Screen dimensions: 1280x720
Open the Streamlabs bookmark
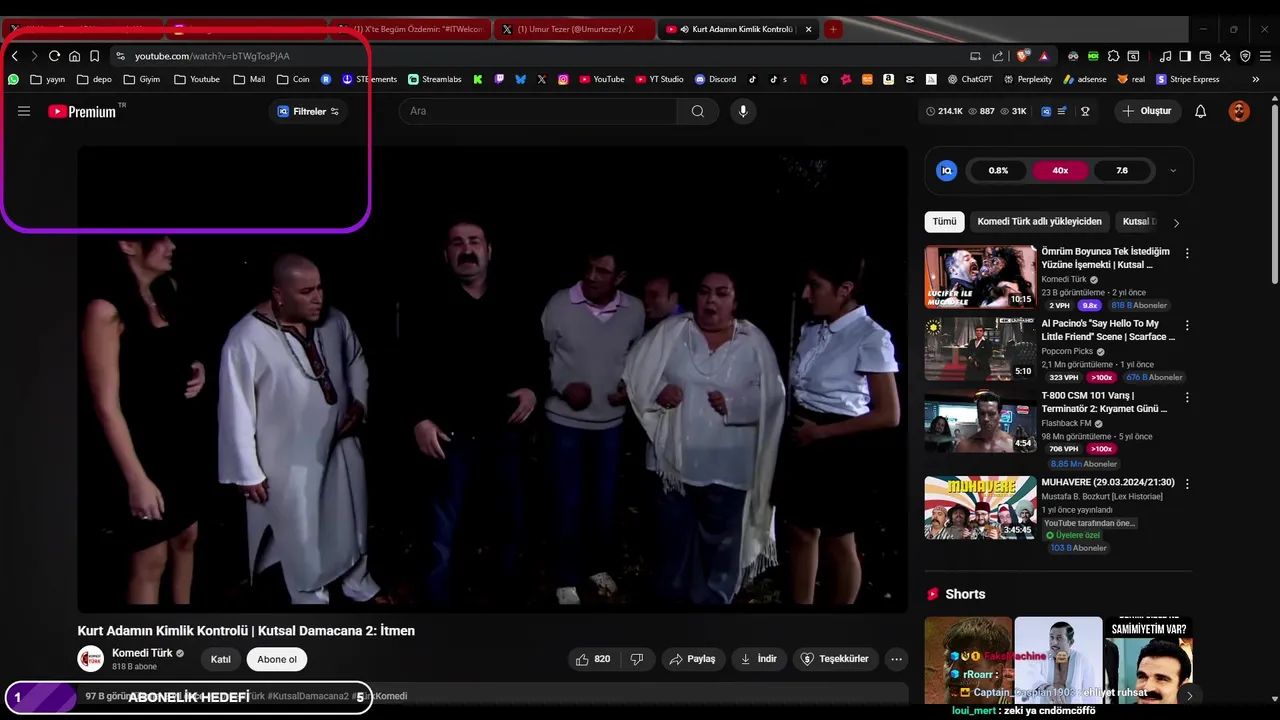[x=434, y=79]
